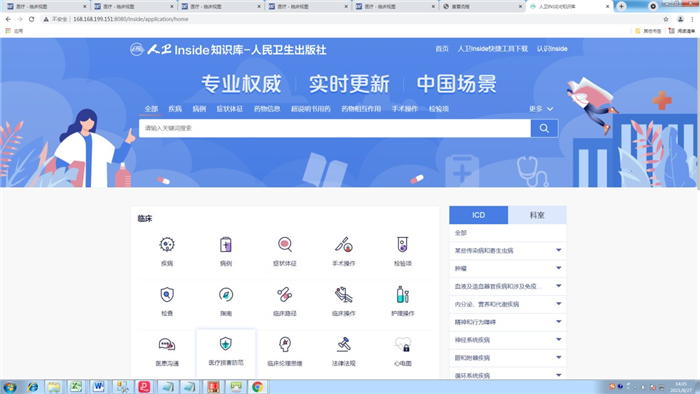
Task: Open the 症状体征 magnifier icon
Action: coord(285,245)
